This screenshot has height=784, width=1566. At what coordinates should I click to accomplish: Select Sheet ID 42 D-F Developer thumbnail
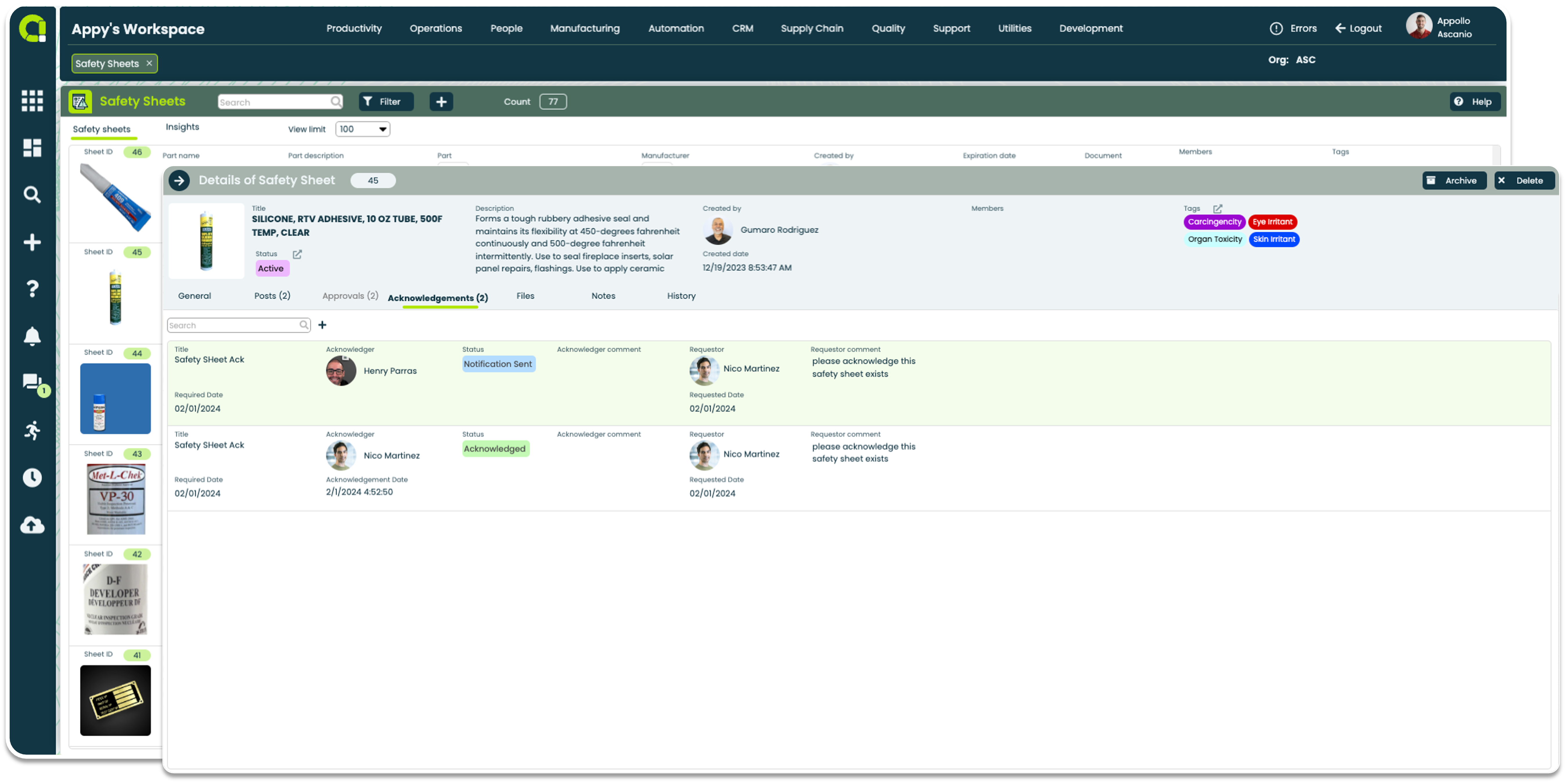pos(115,600)
